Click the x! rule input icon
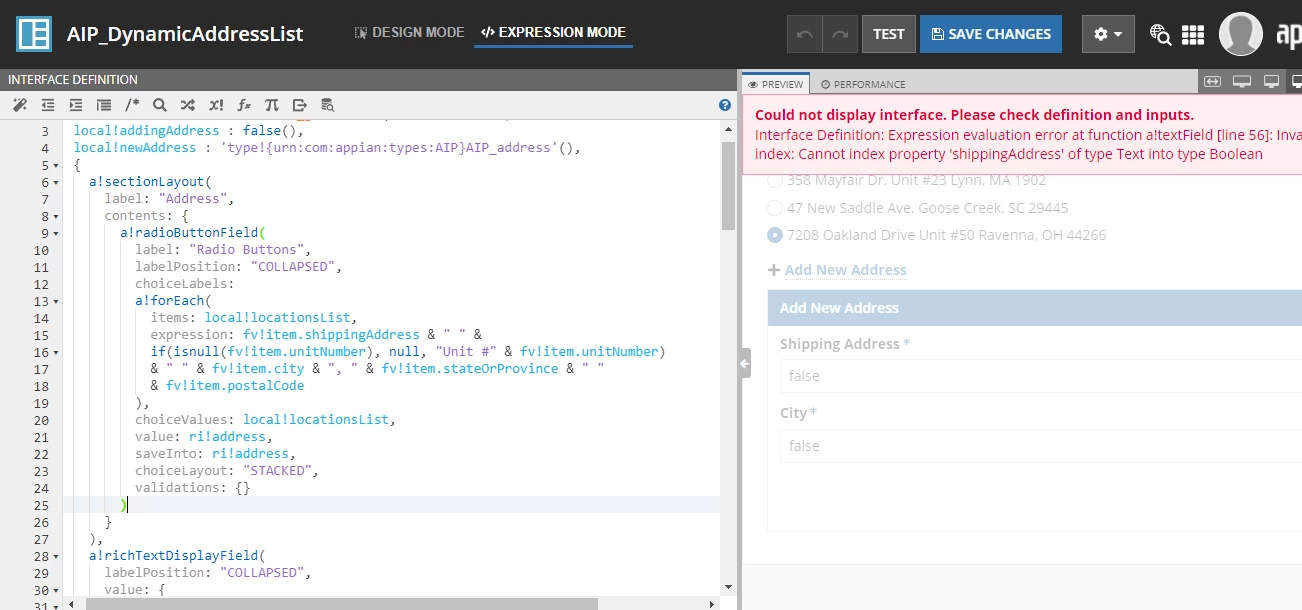Viewport: 1302px width, 610px height. tap(216, 105)
